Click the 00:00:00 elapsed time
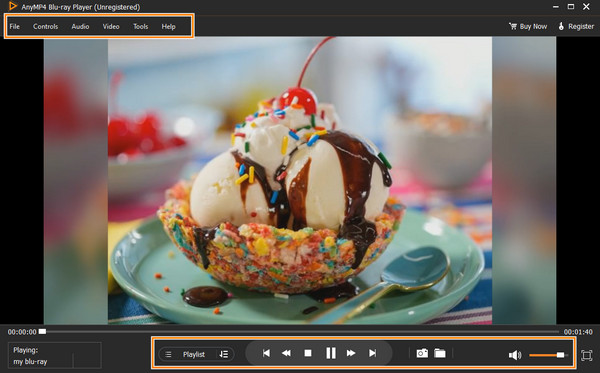 pyautogui.click(x=22, y=332)
